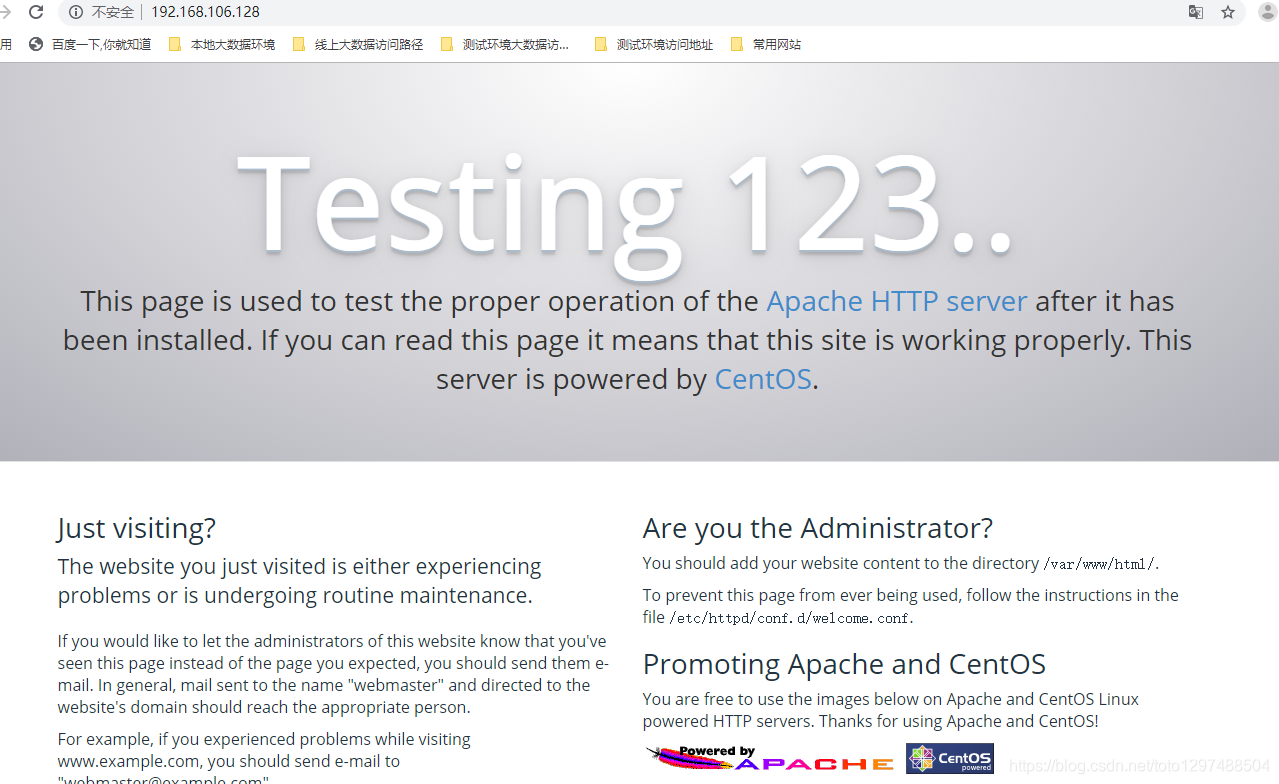The width and height of the screenshot is (1279, 784).
Task: Follow the CentOS link in intro text
Action: [x=763, y=379]
